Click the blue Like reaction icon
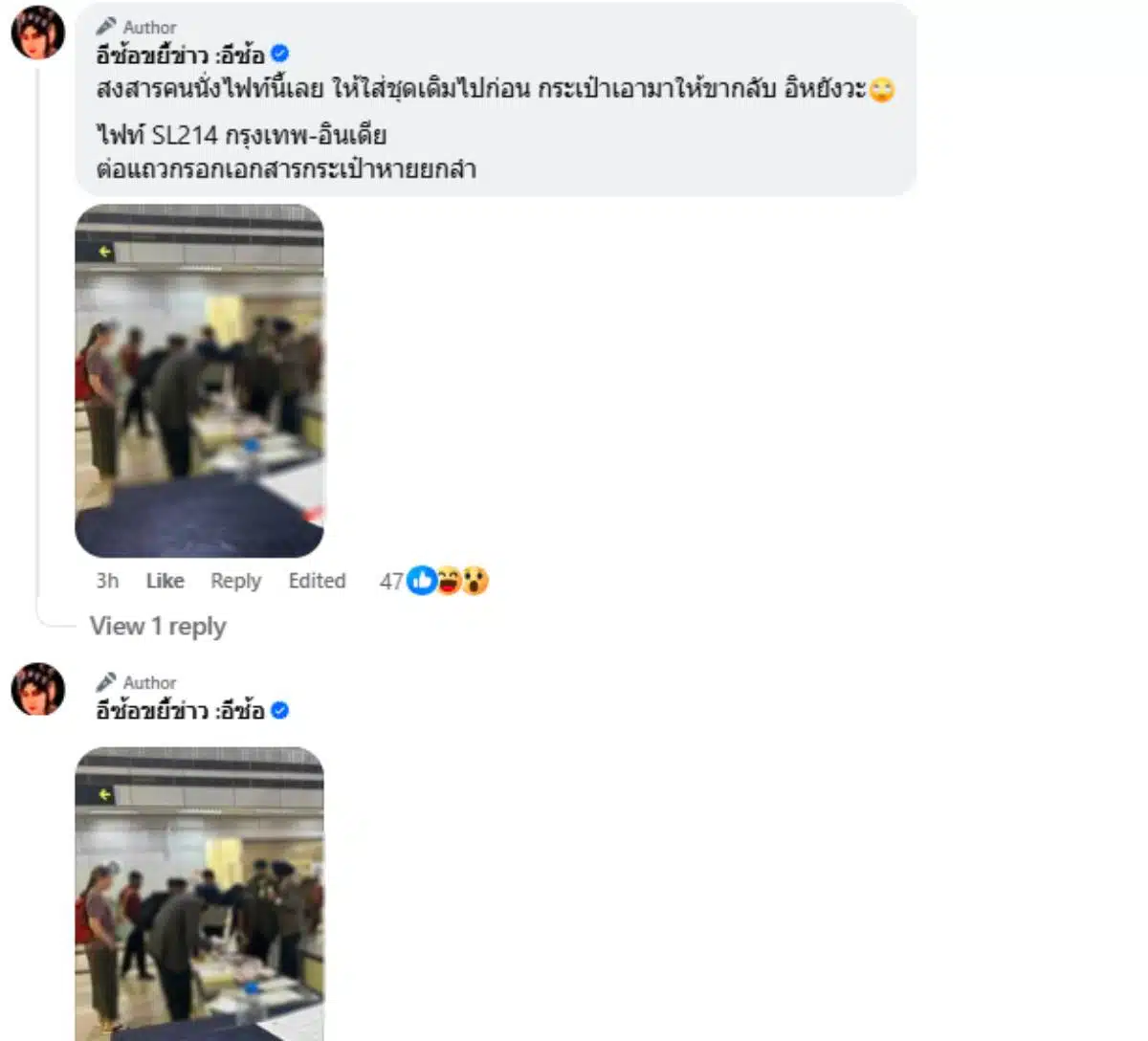Image resolution: width=1148 pixels, height=1041 pixels. tap(421, 580)
